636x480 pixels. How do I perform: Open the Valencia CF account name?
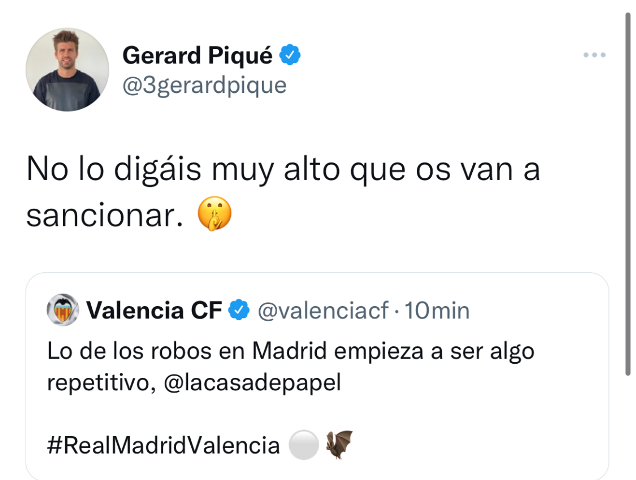coord(154,311)
